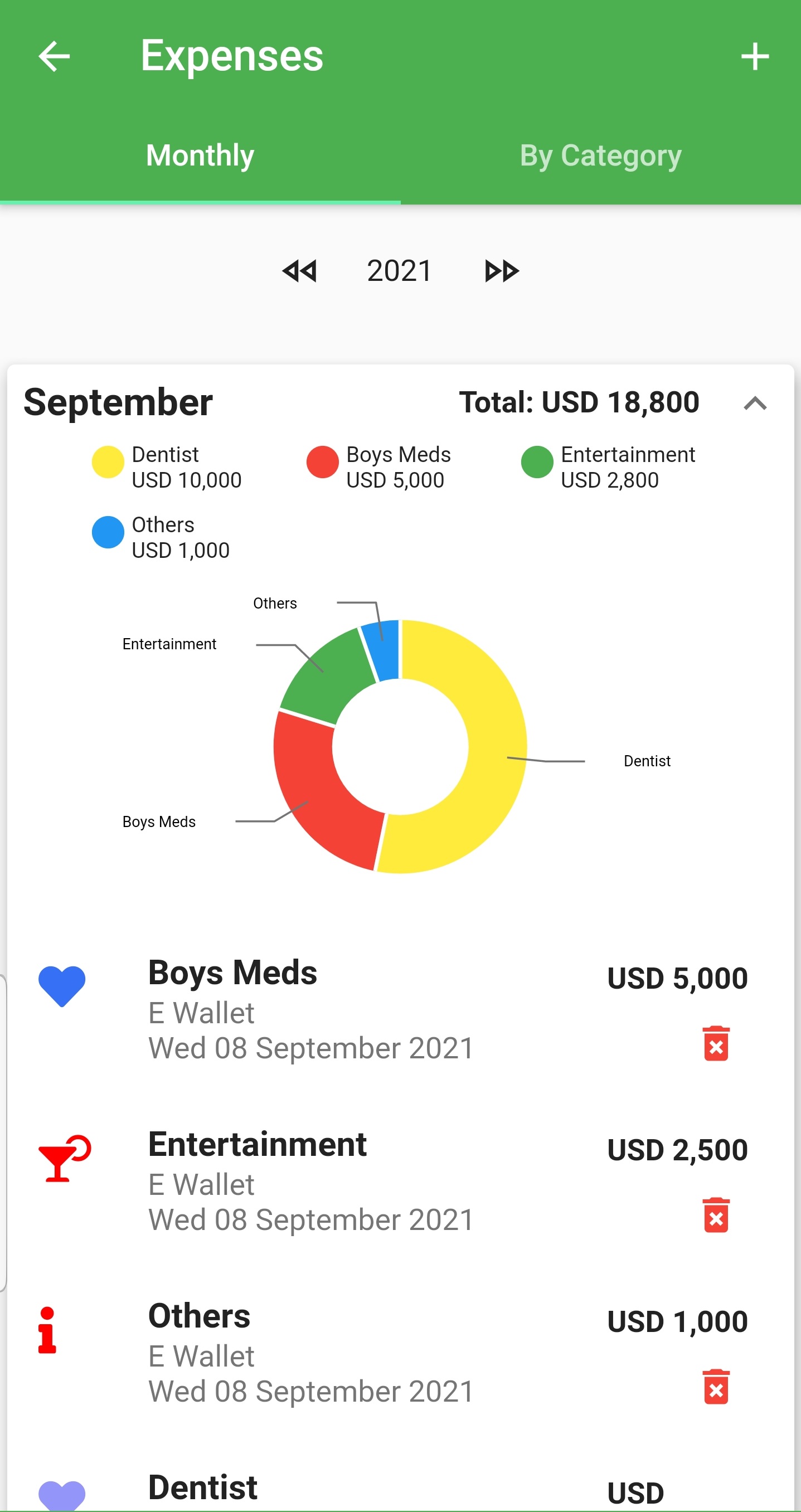
Task: Open the Boys Meds expense entry
Action: (x=311, y=1009)
